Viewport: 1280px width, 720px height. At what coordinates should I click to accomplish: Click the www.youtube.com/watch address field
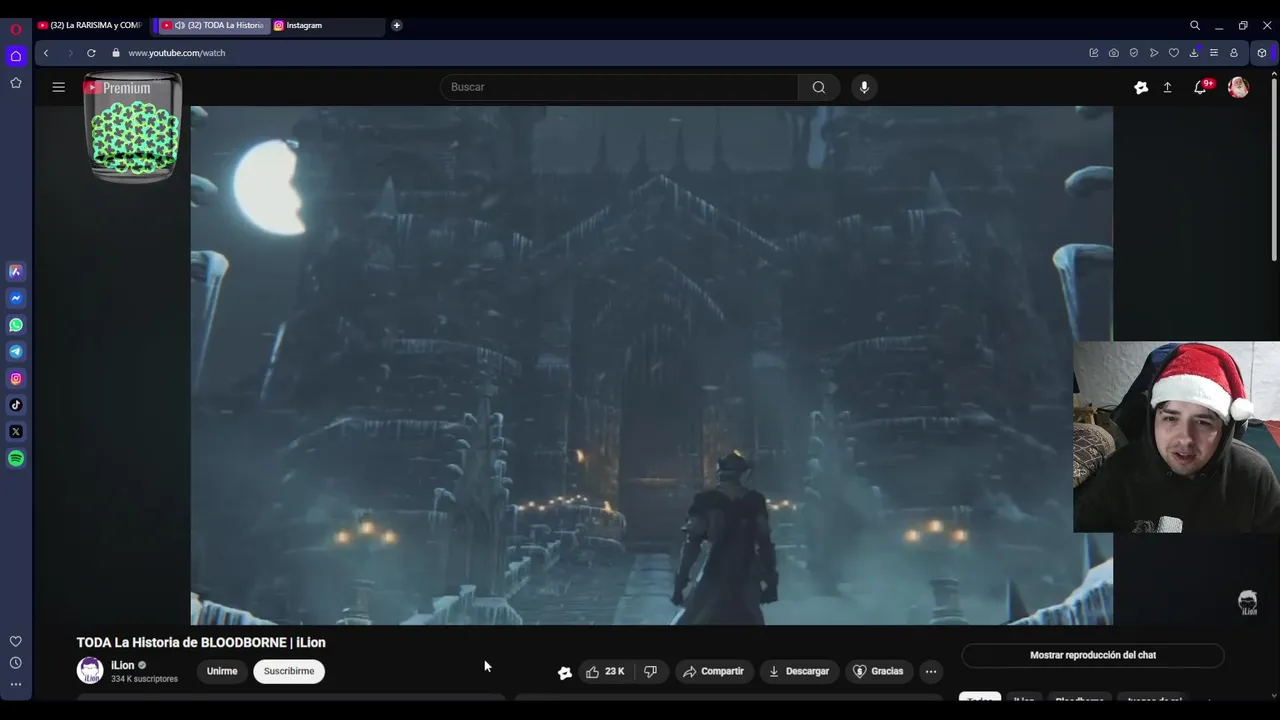coord(177,53)
